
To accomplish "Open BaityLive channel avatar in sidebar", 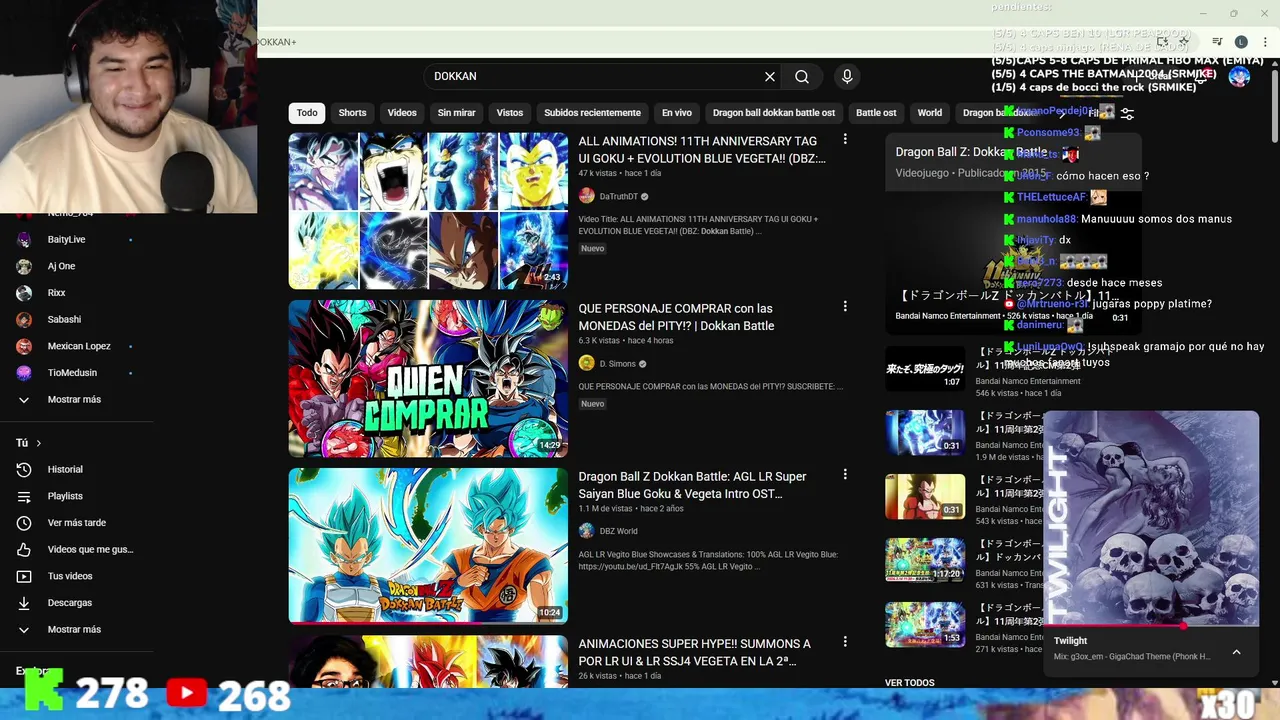I will click(x=24, y=239).
